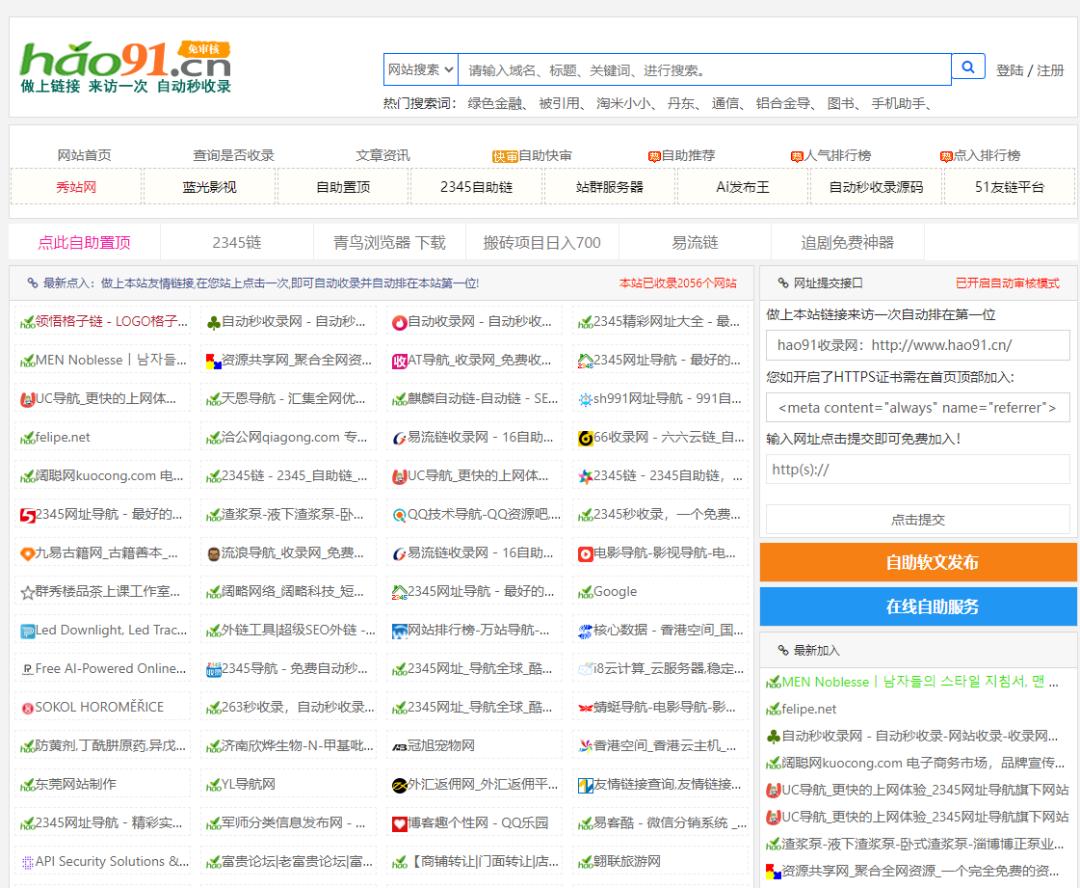Click the 66收录网 round favicon
Screen dimensions: 1080x888
click(585, 438)
